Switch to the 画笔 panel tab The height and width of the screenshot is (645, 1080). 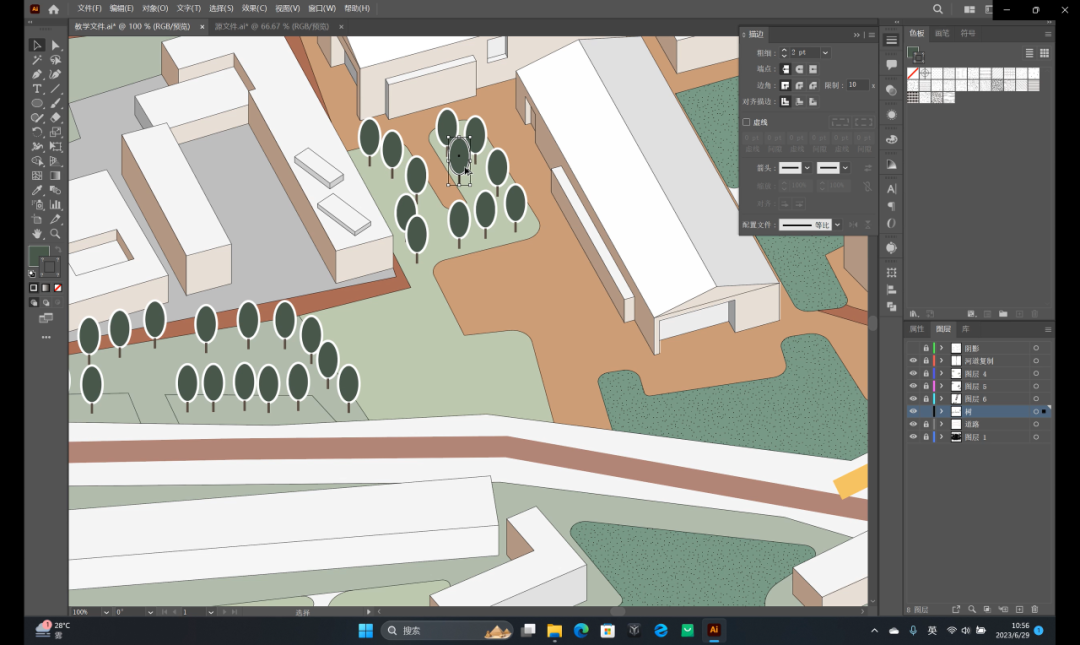click(x=942, y=33)
